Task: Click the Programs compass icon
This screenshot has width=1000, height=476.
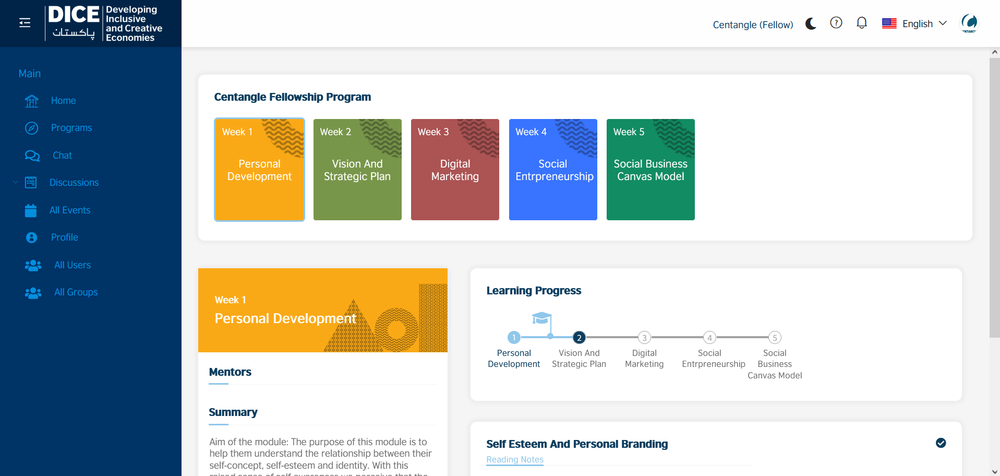Action: pyautogui.click(x=31, y=128)
